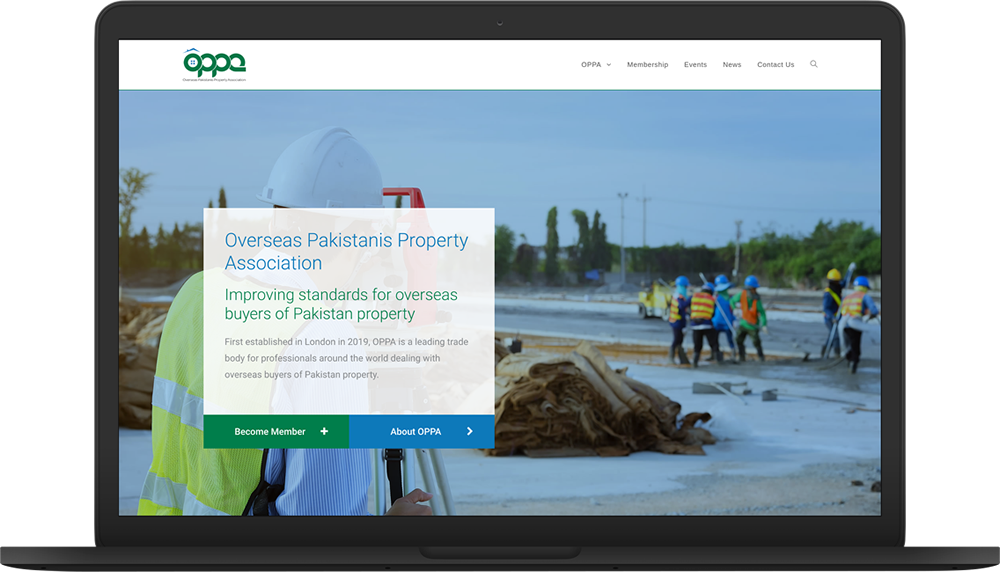Navigate to Contact Us
The image size is (1000, 572).
(776, 64)
